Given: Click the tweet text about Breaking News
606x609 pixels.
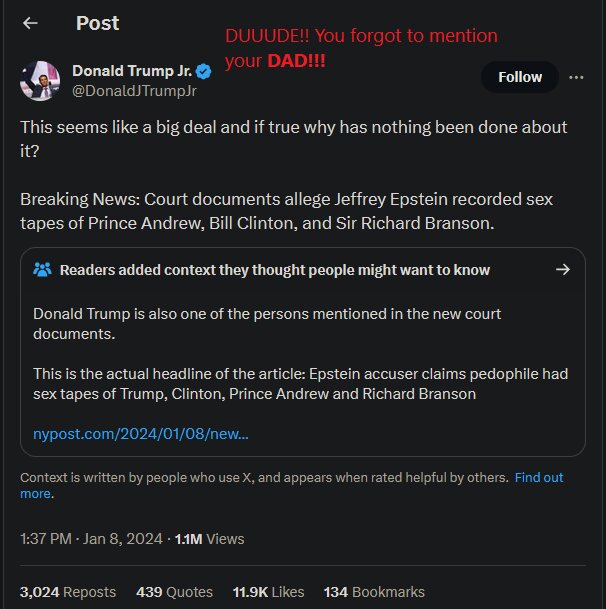Looking at the screenshot, I should tap(286, 211).
